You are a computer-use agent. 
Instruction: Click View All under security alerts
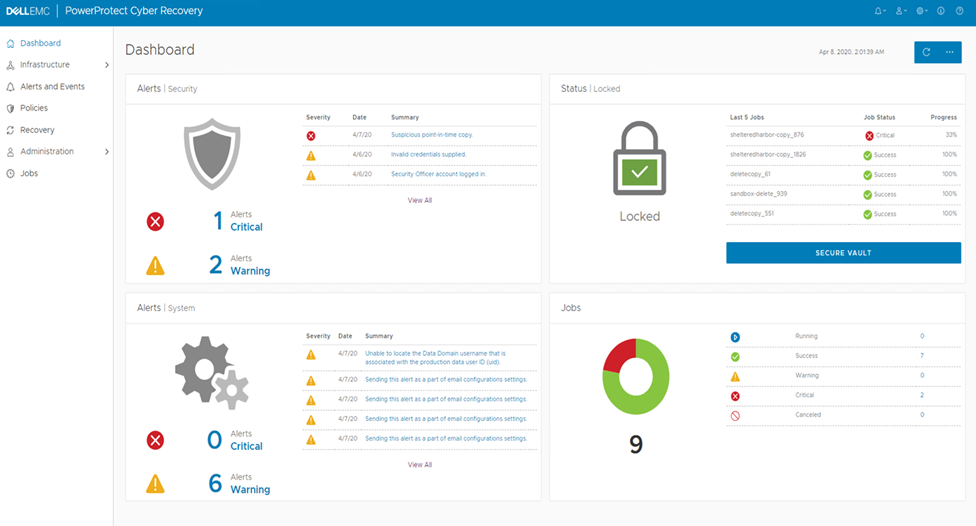[x=420, y=200]
